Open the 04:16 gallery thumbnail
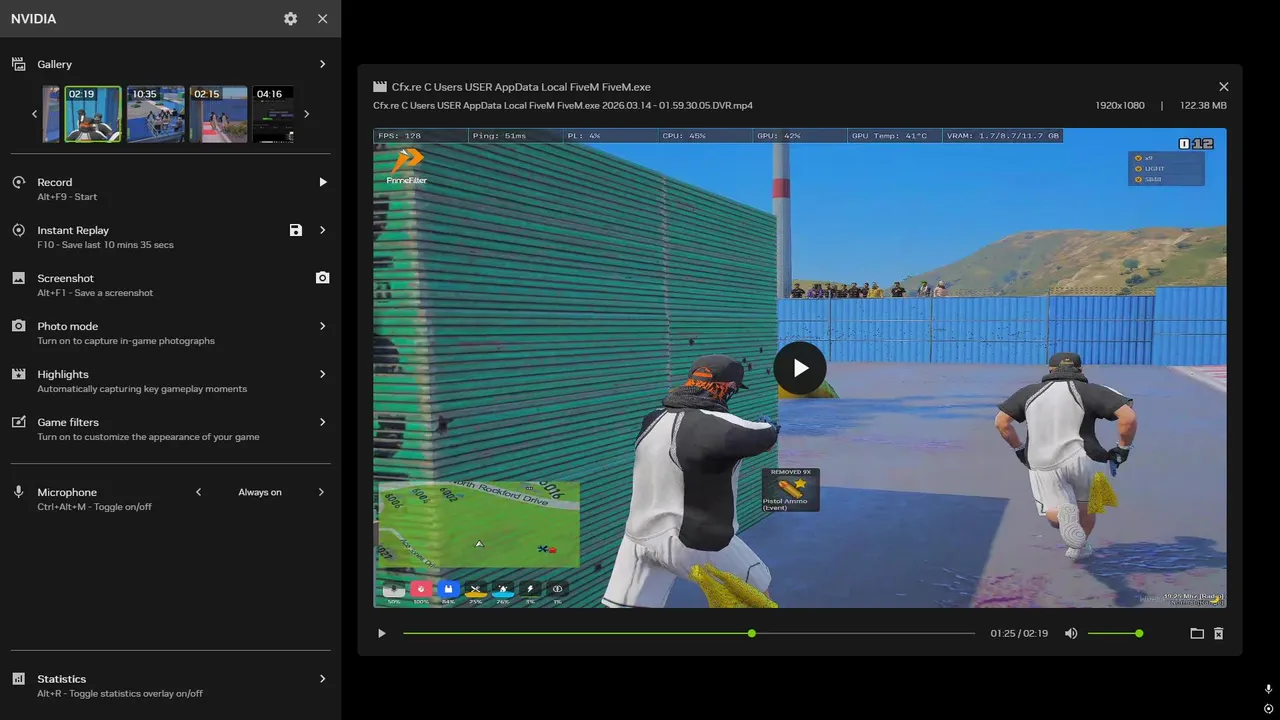 273,114
